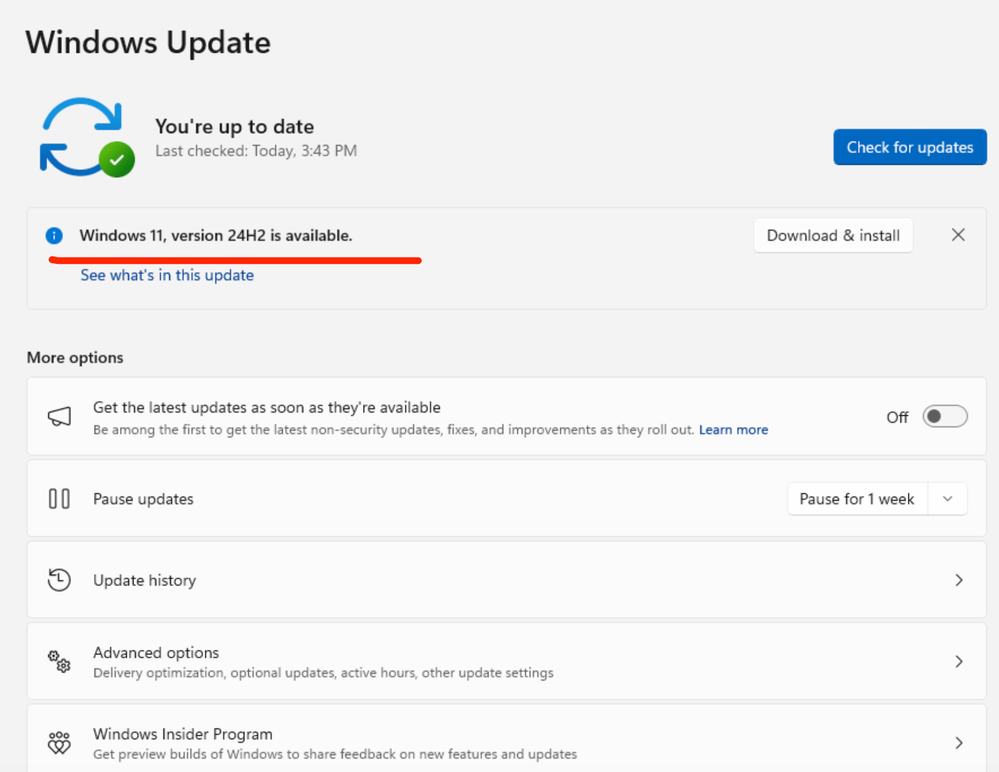Click the Check for updates button
This screenshot has height=772, width=999.
click(x=910, y=147)
